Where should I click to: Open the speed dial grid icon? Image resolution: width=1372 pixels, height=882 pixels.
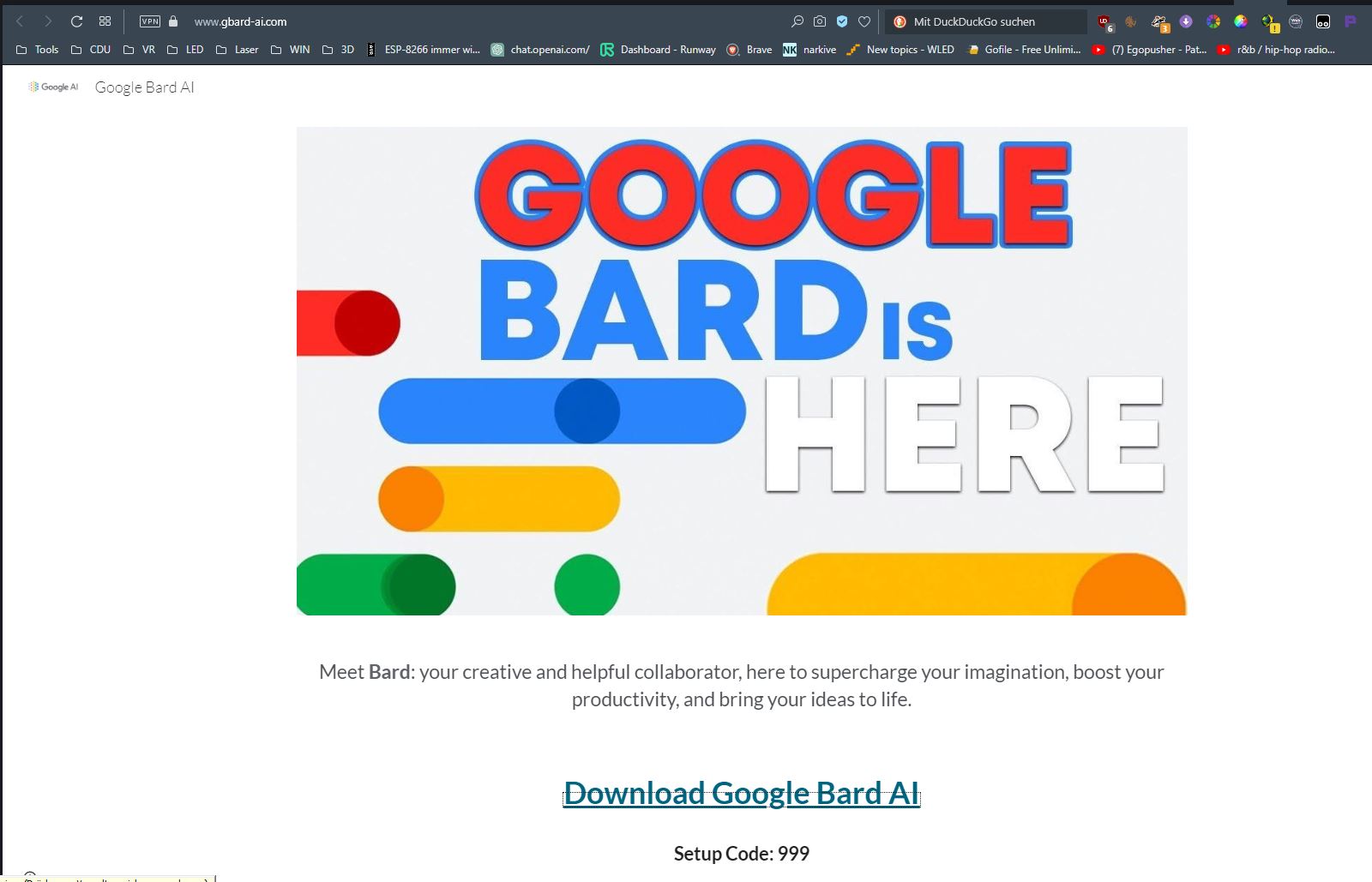pyautogui.click(x=105, y=21)
